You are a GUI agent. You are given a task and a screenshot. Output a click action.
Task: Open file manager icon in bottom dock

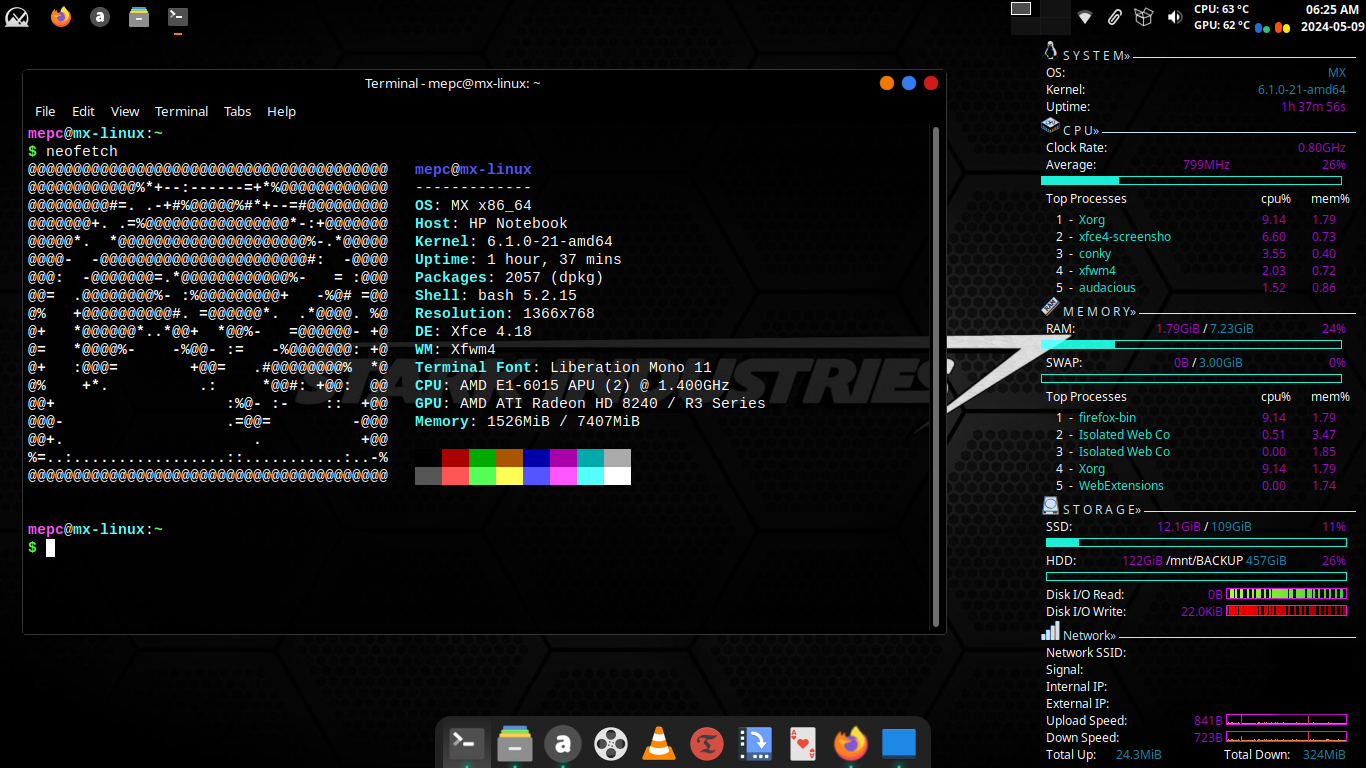tap(514, 743)
